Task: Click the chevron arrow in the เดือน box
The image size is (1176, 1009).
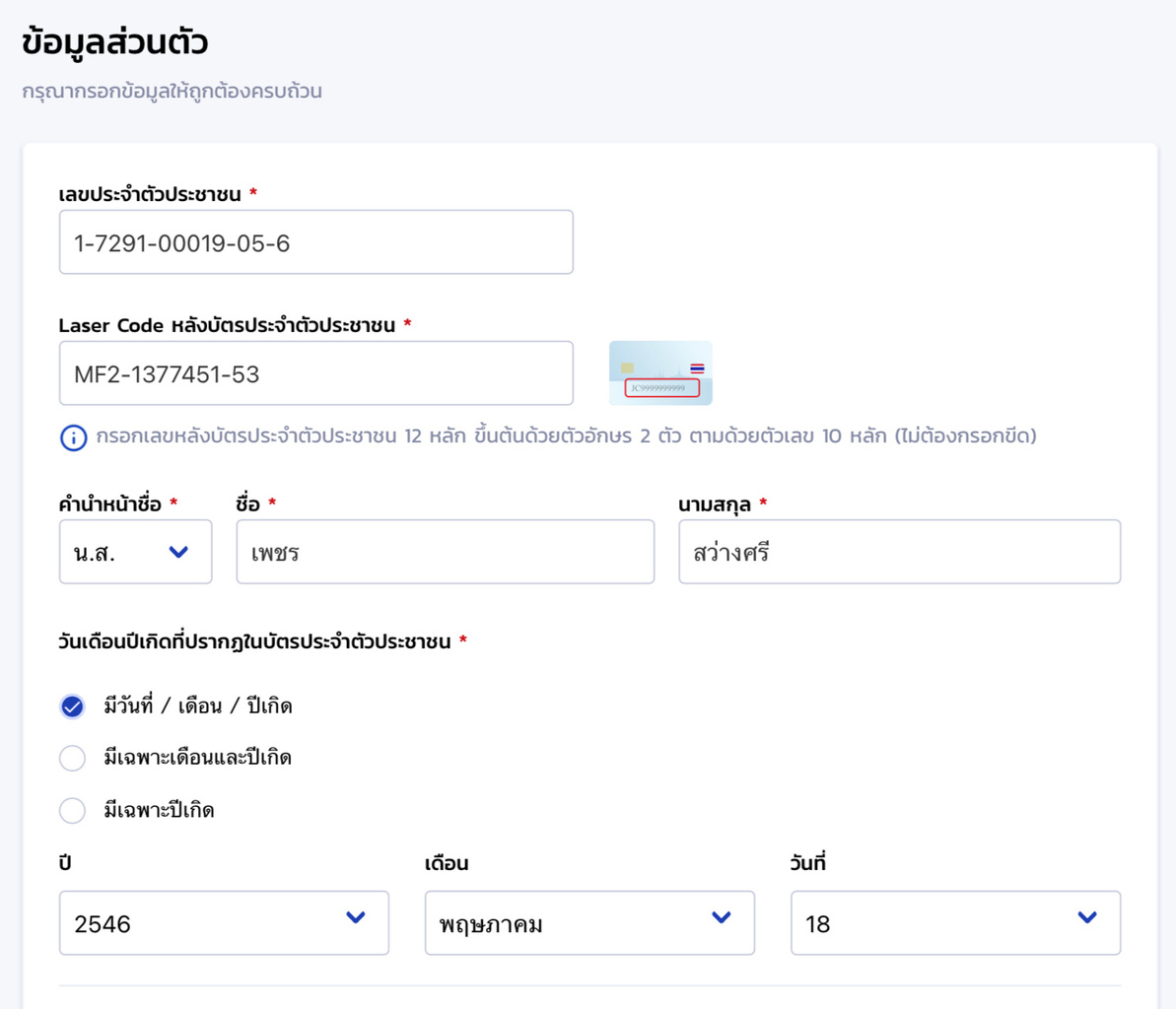Action: click(722, 917)
